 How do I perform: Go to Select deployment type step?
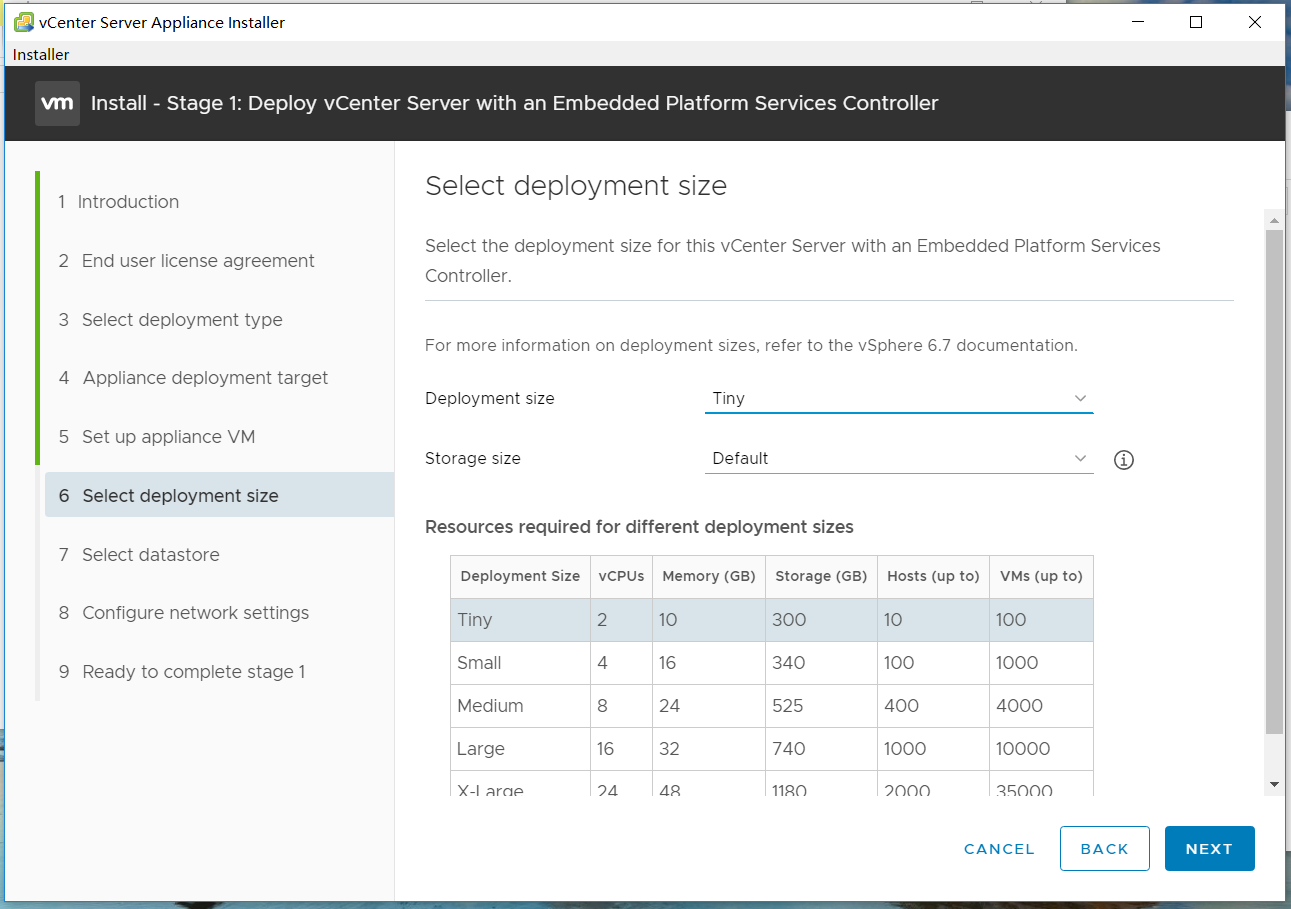170,320
